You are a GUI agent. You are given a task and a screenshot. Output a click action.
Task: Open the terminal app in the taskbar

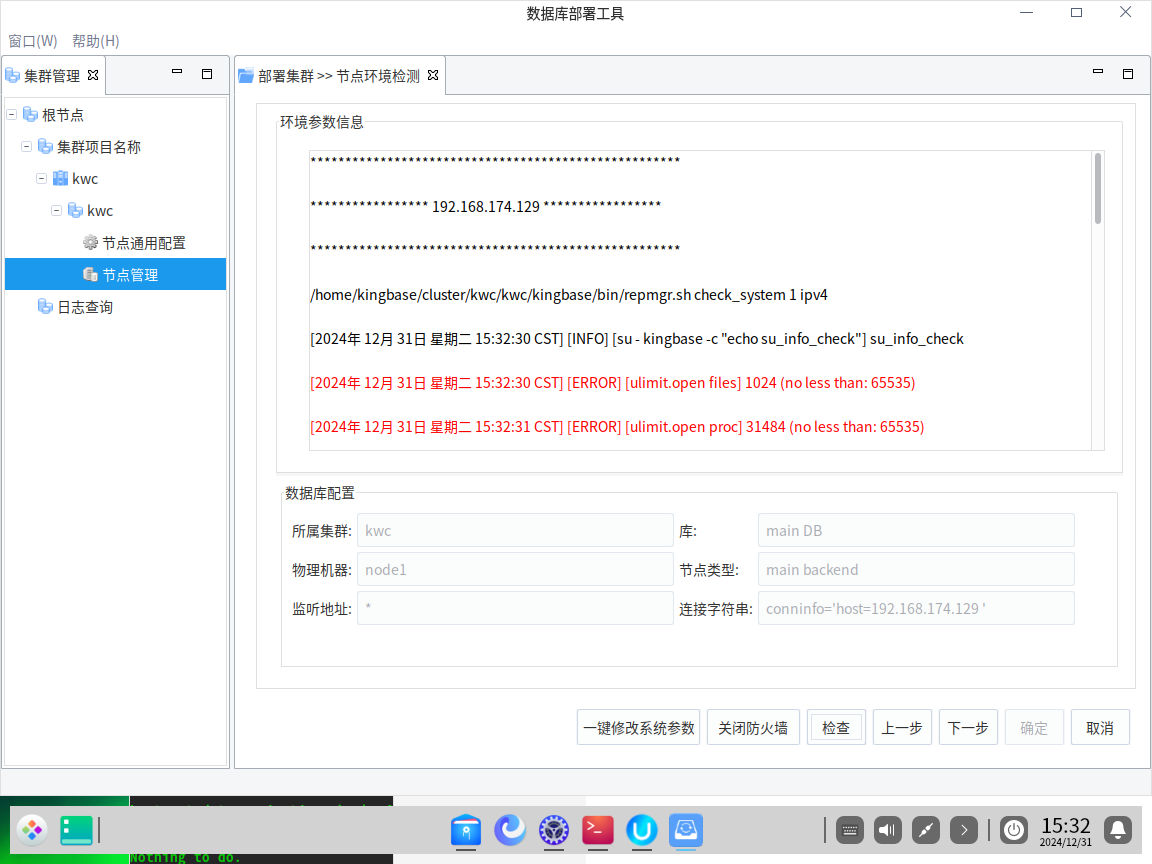point(598,830)
